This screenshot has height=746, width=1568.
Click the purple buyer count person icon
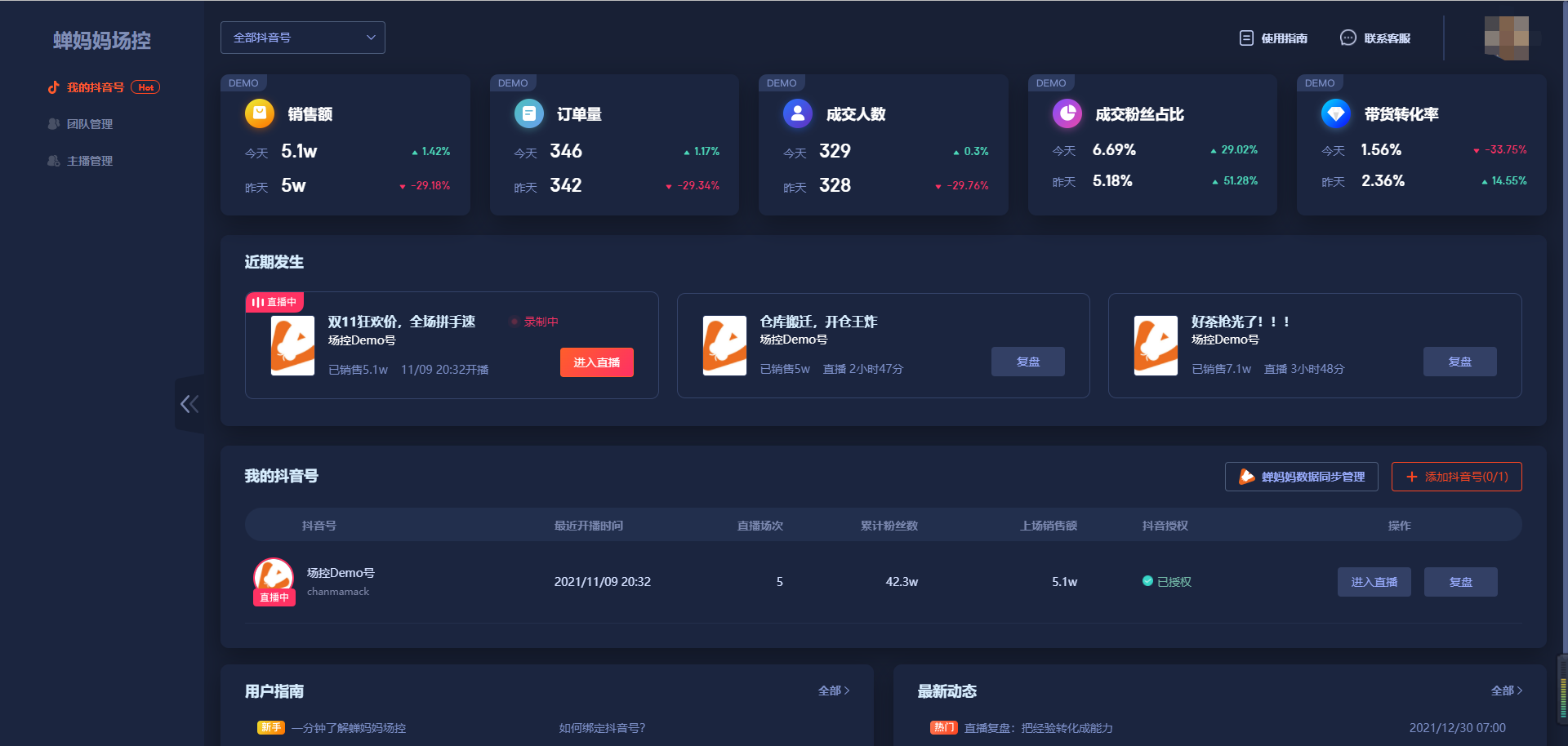tap(798, 113)
